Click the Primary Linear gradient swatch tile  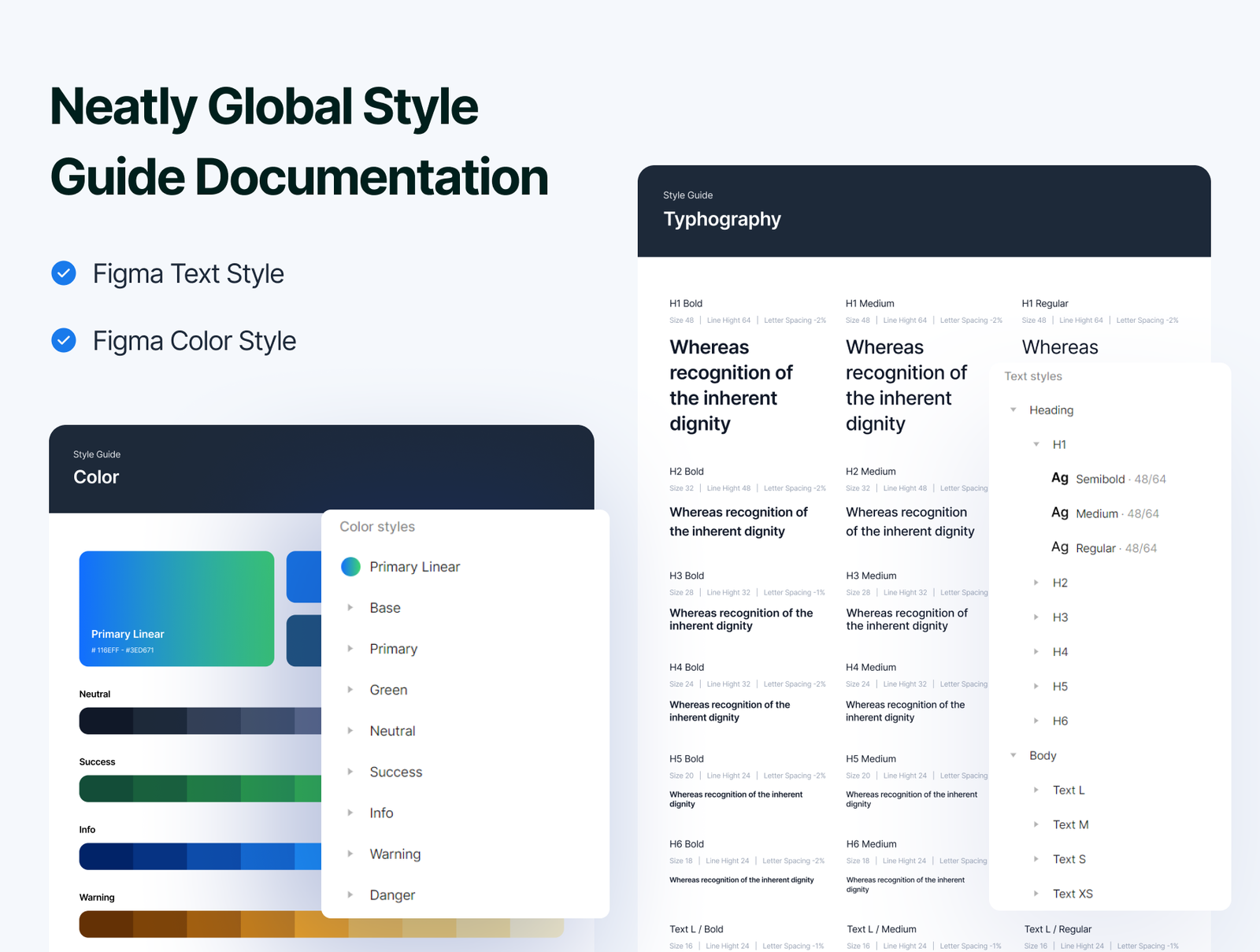point(176,608)
